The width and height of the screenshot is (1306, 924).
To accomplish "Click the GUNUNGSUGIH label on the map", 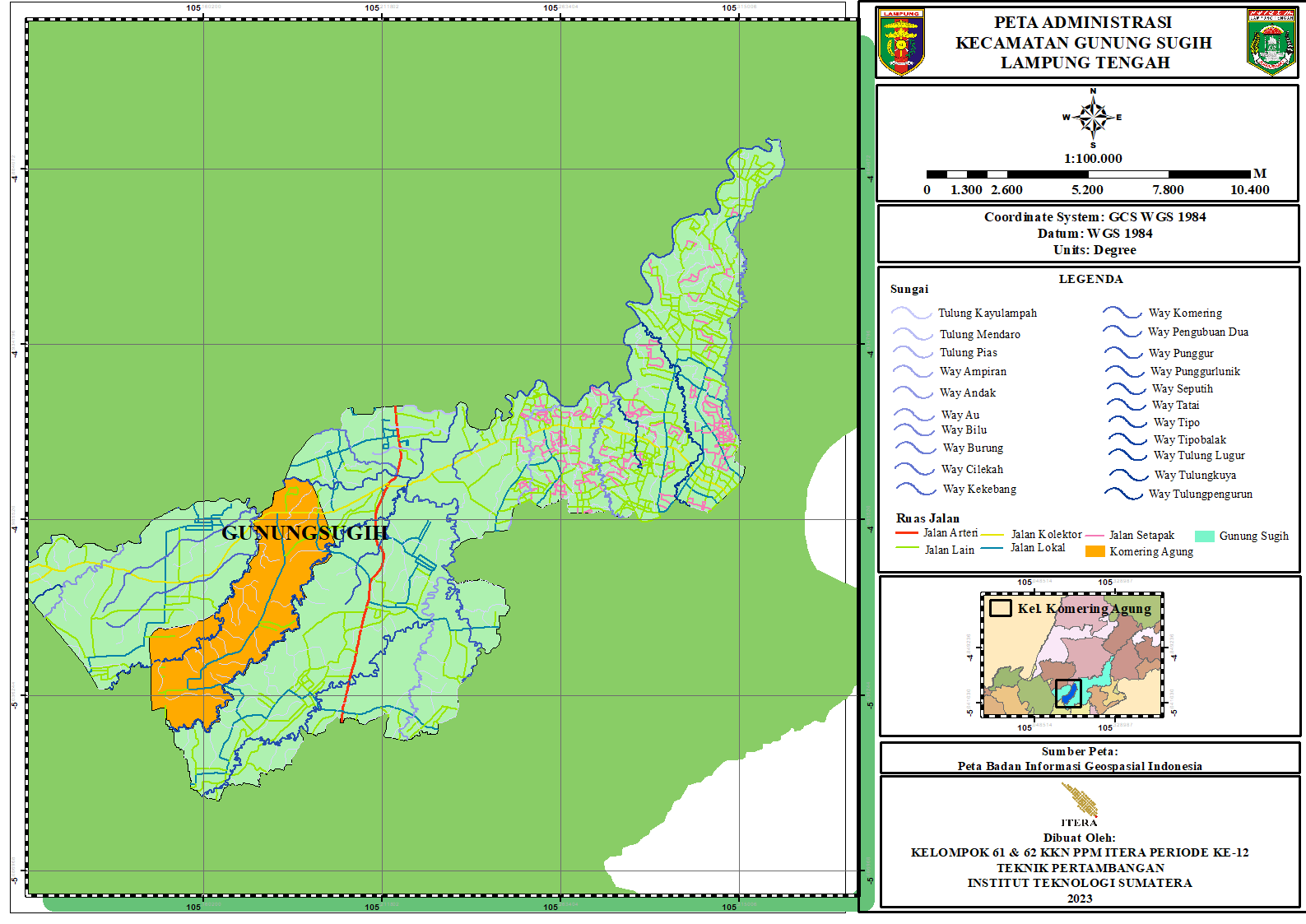I will coord(304,533).
